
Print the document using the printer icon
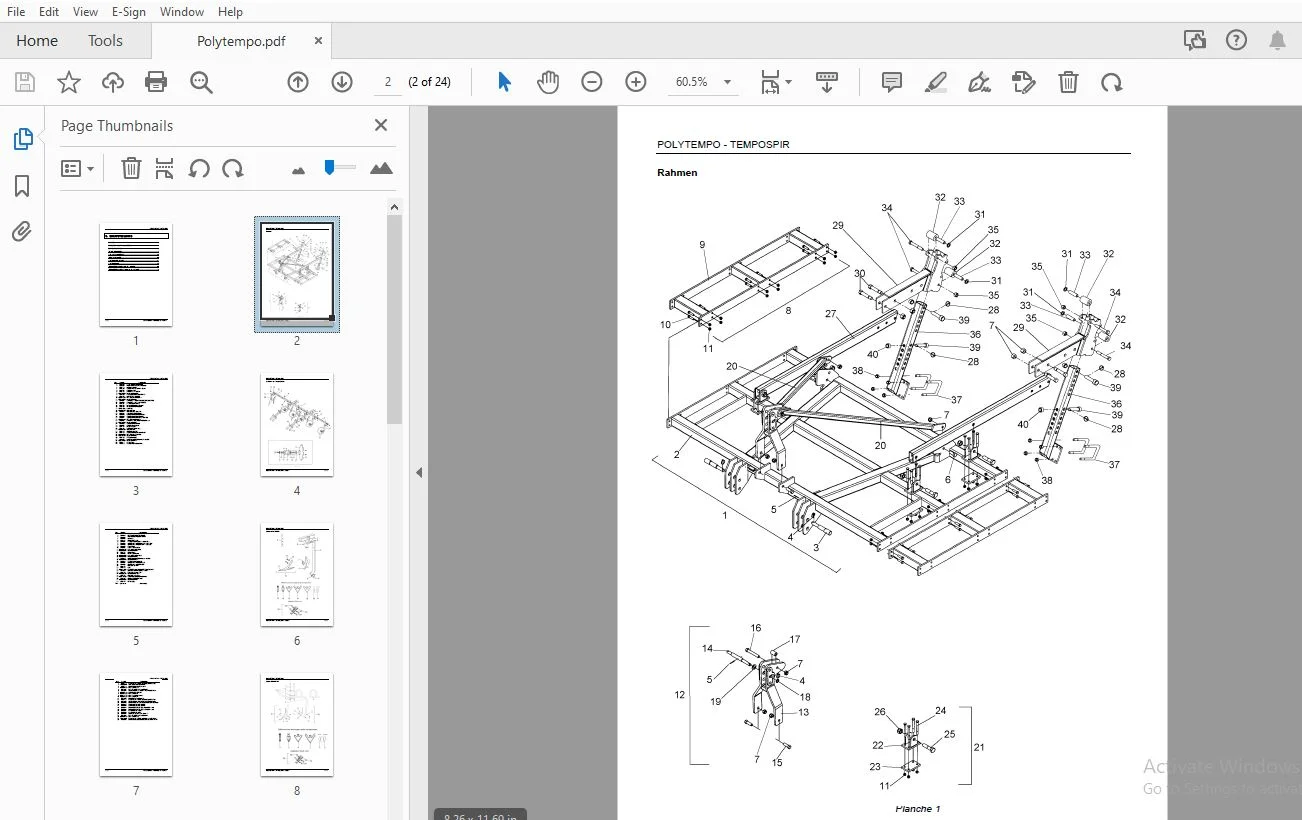click(156, 82)
